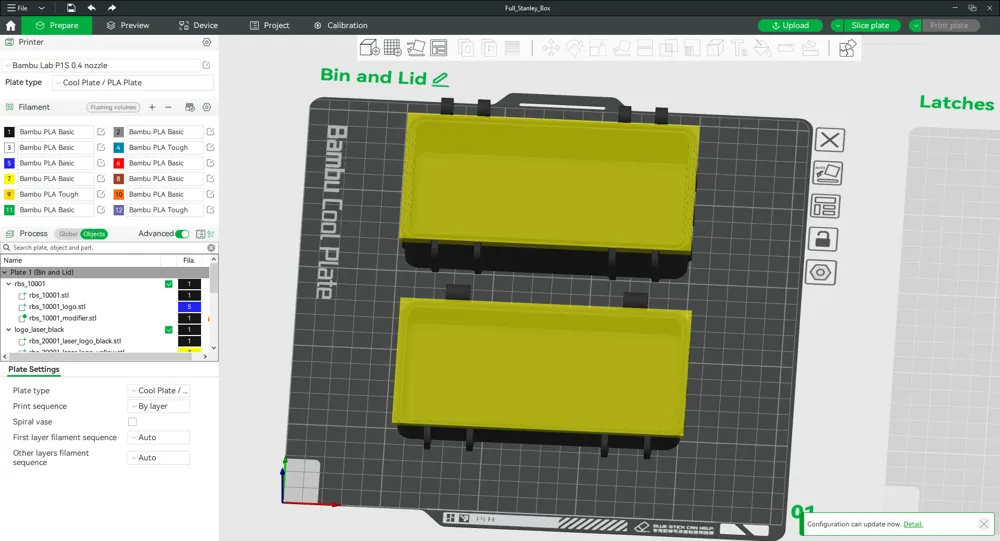Viewport: 1000px width, 541px height.
Task: Open plate settings hexagon icon
Action: click(820, 272)
